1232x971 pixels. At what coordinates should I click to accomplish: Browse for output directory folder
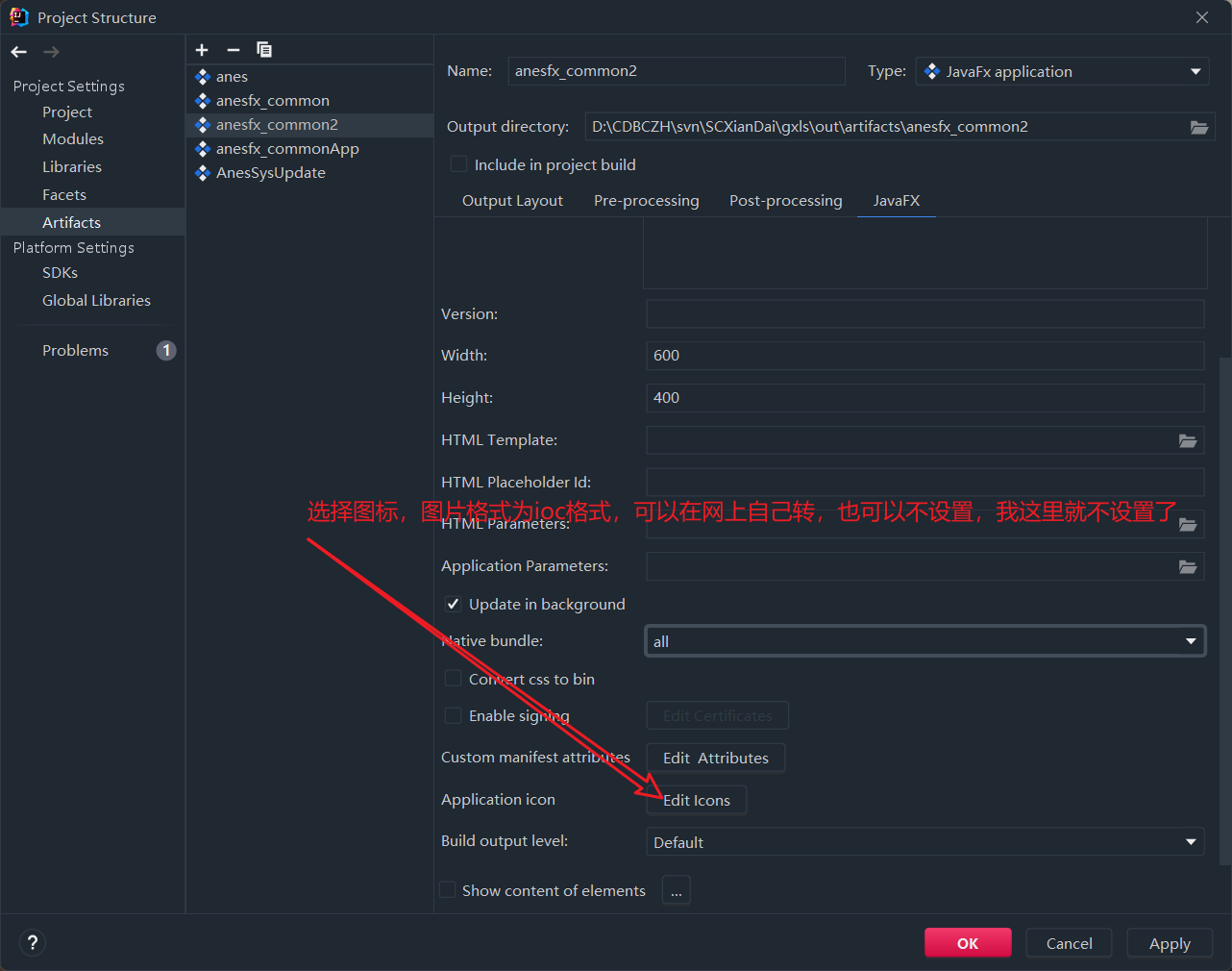pos(1199,127)
